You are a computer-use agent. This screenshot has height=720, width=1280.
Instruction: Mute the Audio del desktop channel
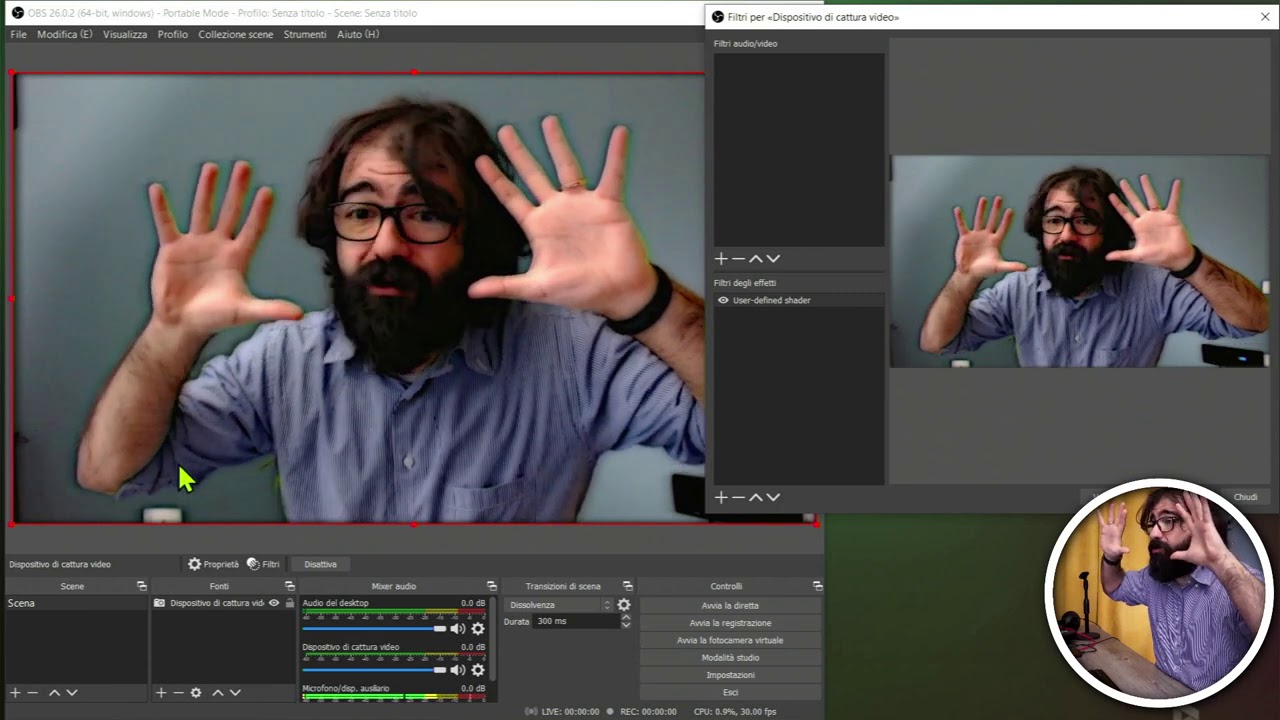(457, 628)
